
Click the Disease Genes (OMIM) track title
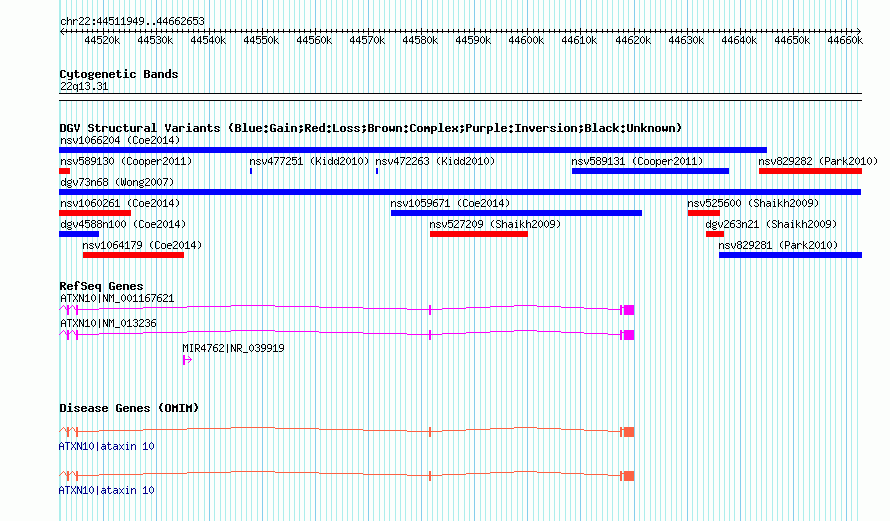pyautogui.click(x=129, y=408)
